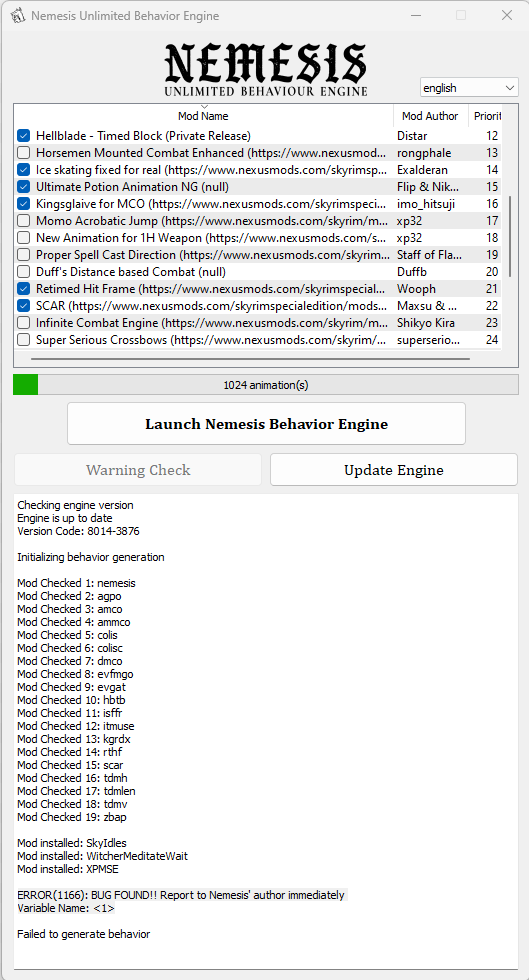Close the Nemesis window
This screenshot has width=529, height=980.
click(x=507, y=16)
